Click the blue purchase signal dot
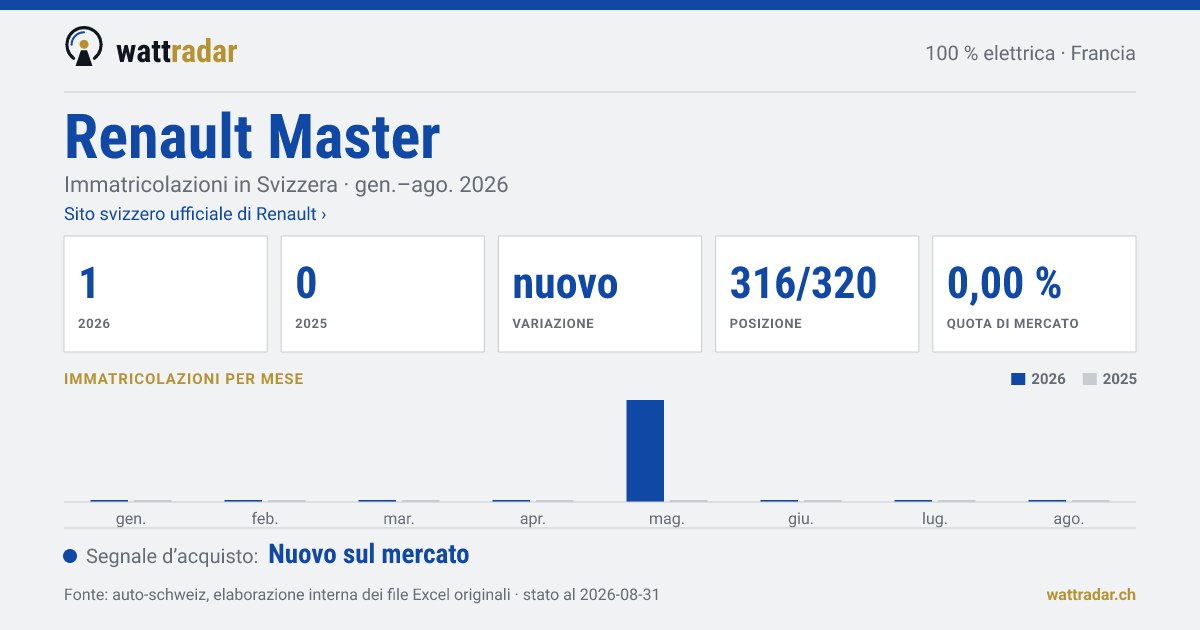This screenshot has width=1200, height=630. point(70,556)
